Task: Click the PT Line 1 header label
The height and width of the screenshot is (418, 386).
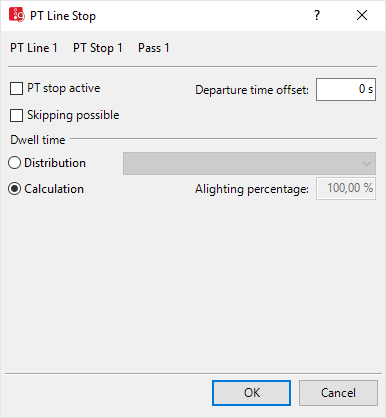Action: (x=34, y=48)
